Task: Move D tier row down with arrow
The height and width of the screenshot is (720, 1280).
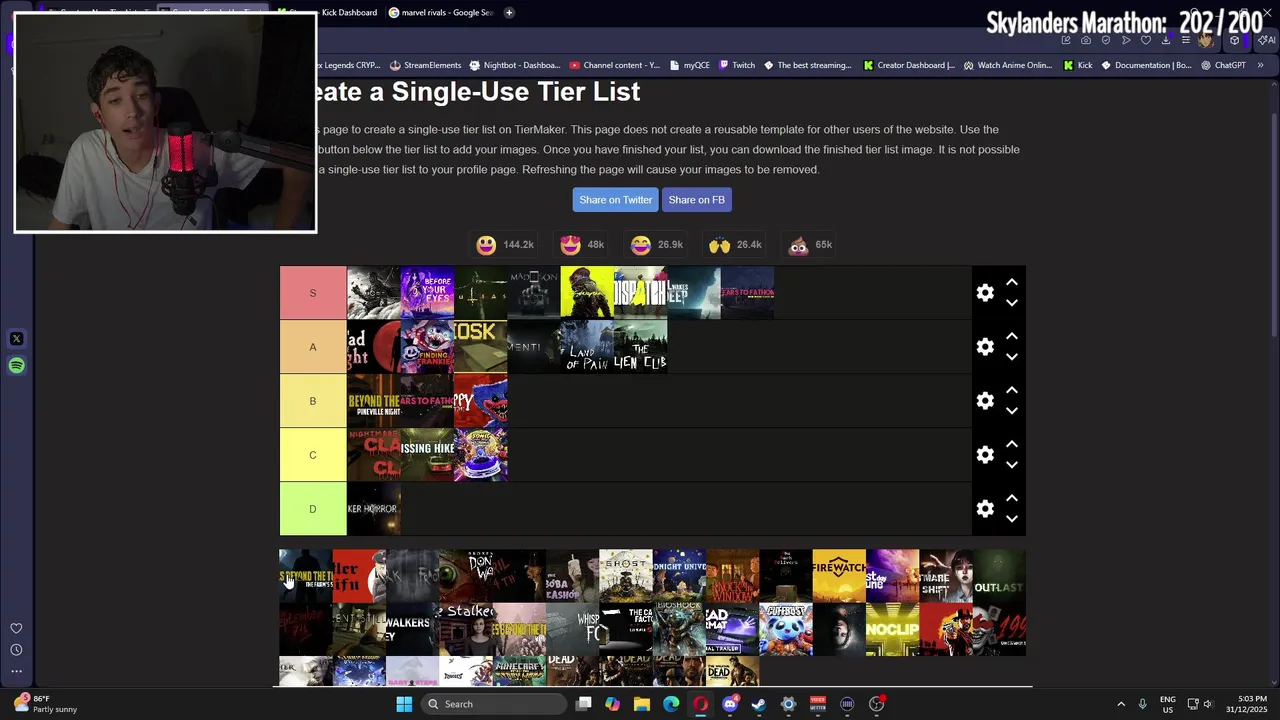Action: pyautogui.click(x=1011, y=519)
